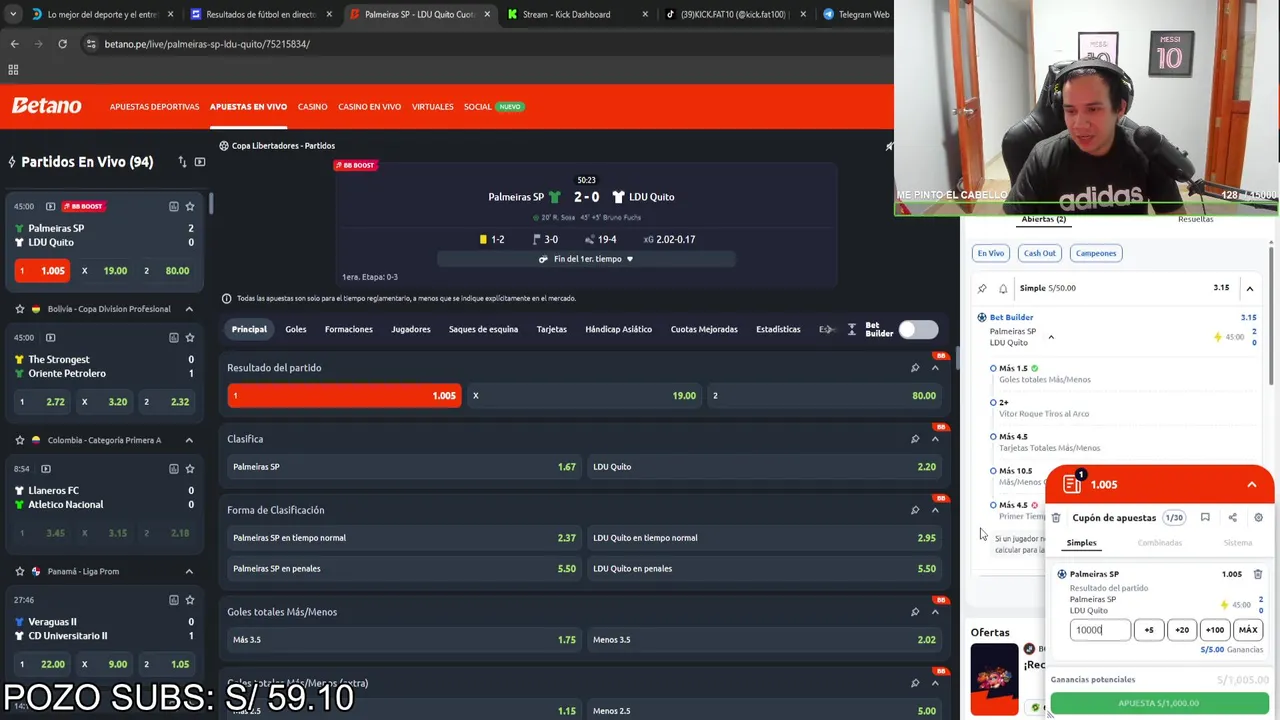Screen dimensions: 1280x720
Task: Select draw odds 3.20 in The Strongest match
Action: tap(104, 401)
